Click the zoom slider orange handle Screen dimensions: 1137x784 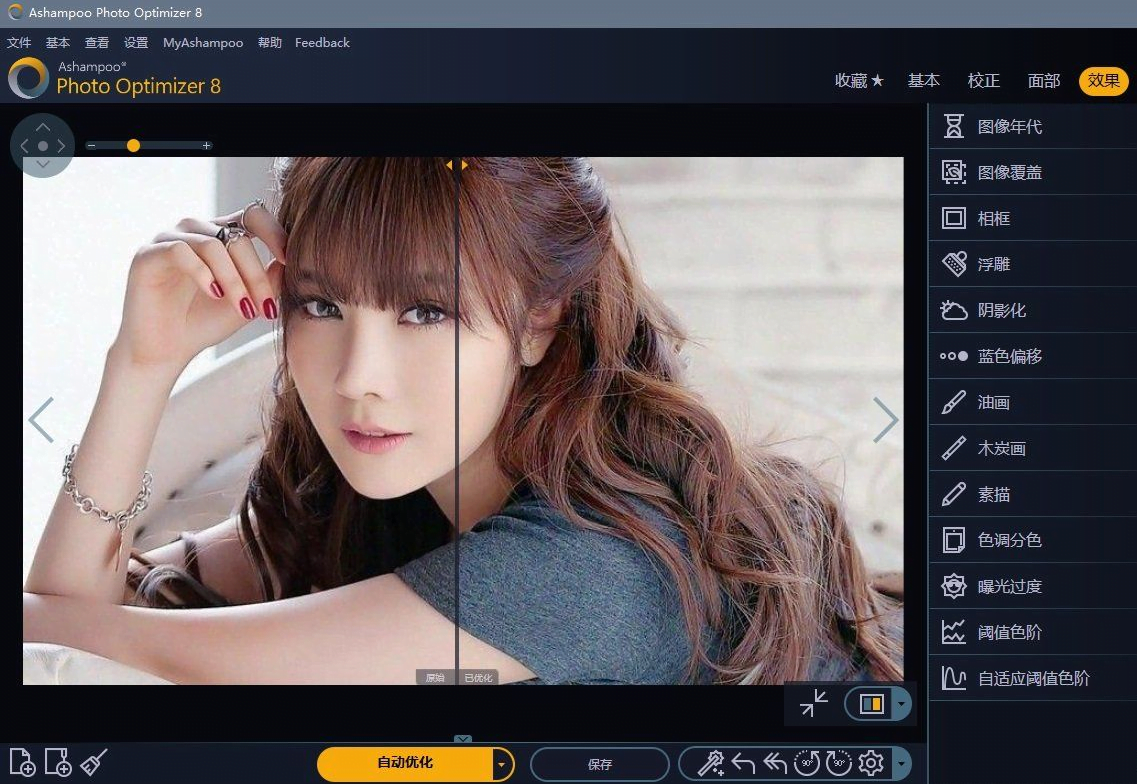point(133,146)
